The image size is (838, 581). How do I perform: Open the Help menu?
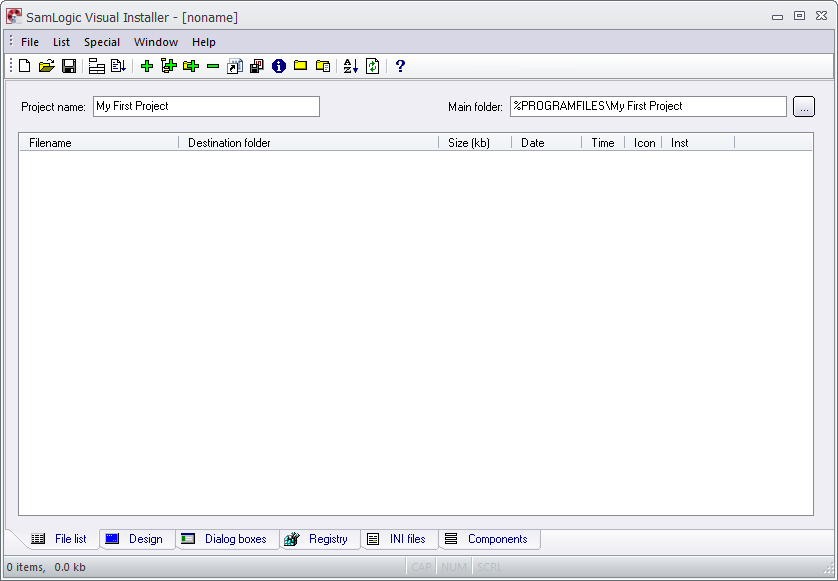coord(204,42)
